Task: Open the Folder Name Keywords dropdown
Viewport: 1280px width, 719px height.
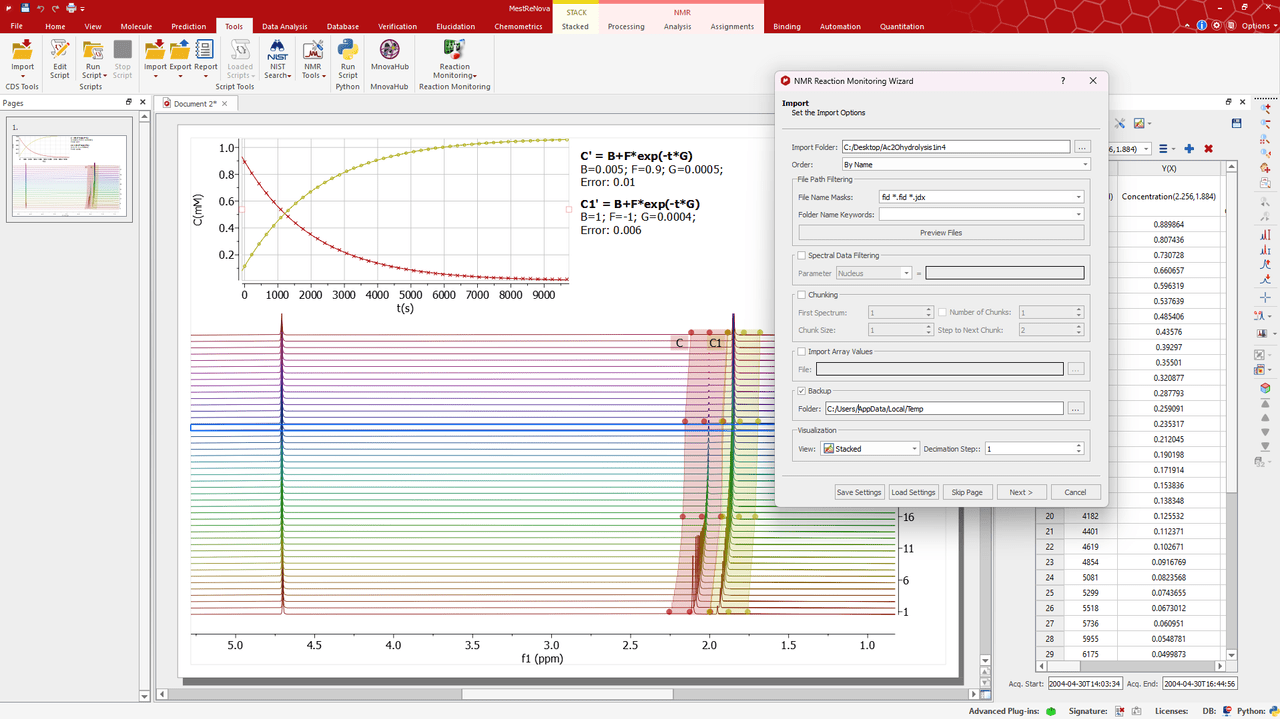Action: pos(981,214)
